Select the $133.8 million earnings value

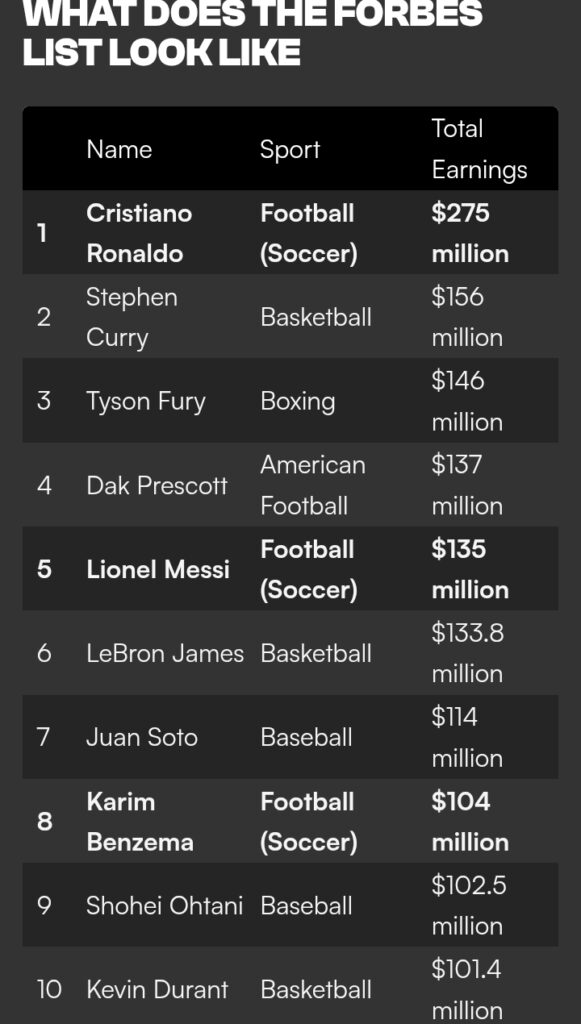pos(467,653)
